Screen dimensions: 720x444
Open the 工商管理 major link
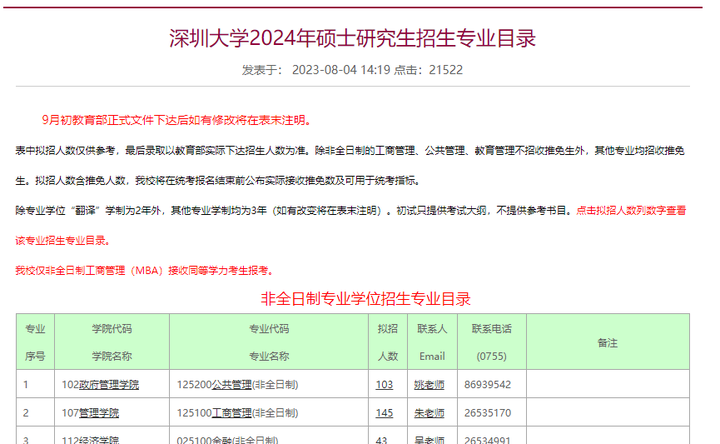click(231, 413)
